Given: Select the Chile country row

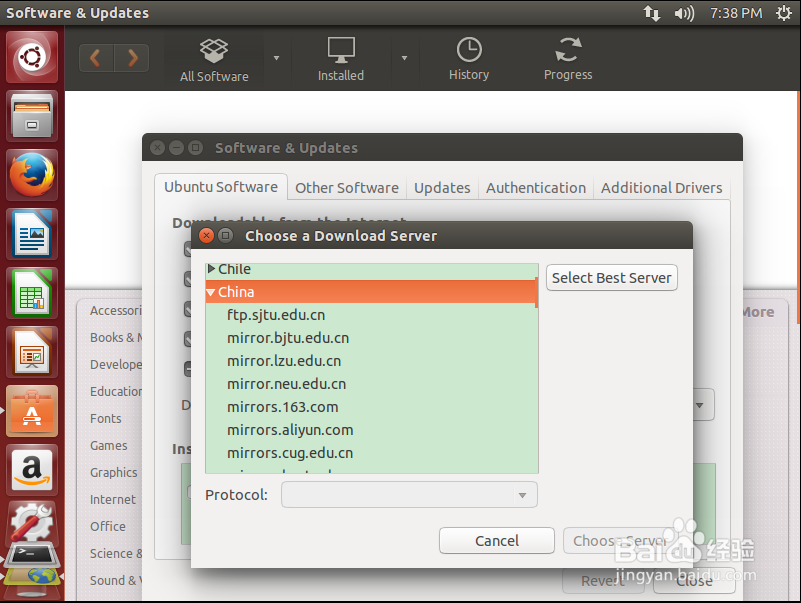Looking at the screenshot, I should click(371, 270).
